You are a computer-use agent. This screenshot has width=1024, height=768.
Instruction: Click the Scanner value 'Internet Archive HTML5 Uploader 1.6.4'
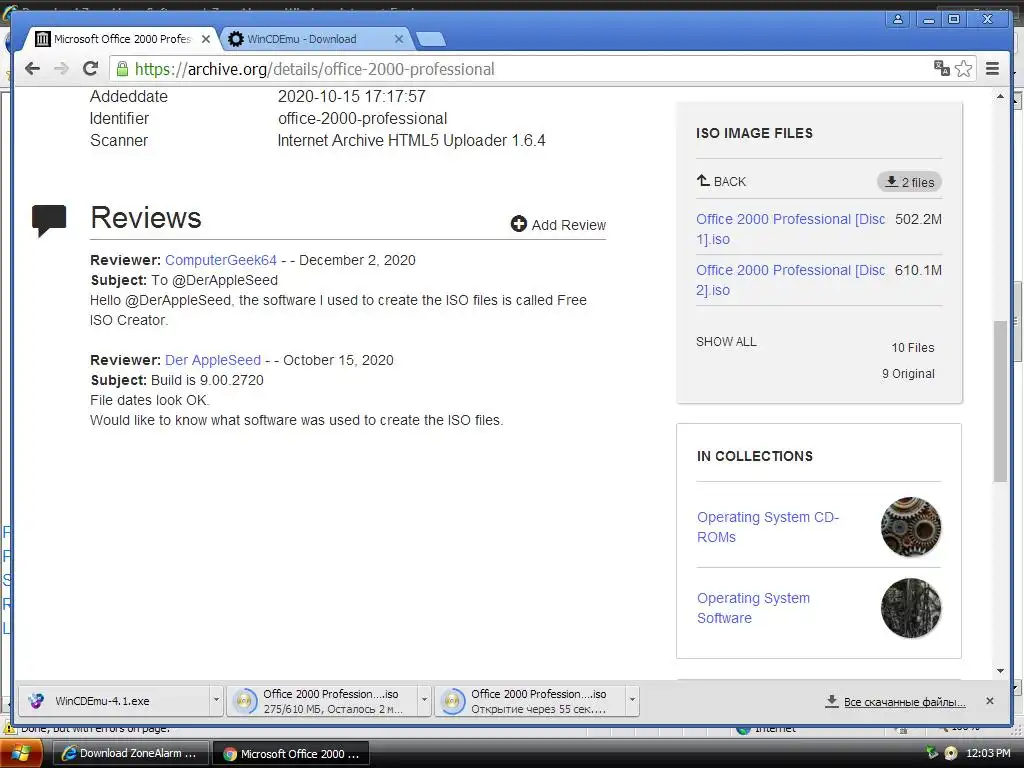(x=411, y=140)
